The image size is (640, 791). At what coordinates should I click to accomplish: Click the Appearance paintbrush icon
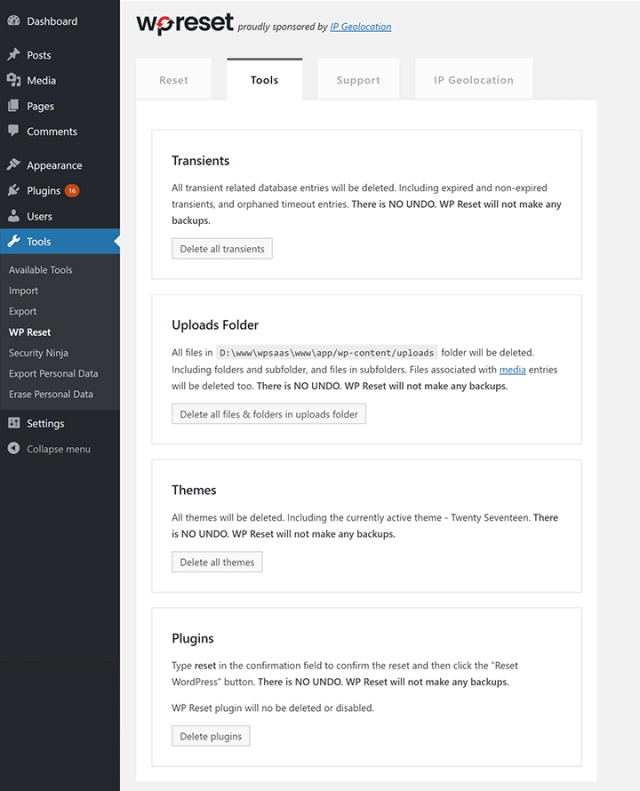(14, 164)
